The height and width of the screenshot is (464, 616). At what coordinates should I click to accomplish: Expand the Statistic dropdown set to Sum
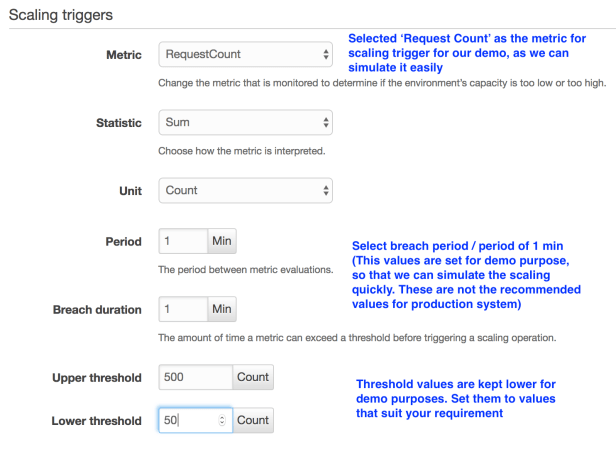[x=245, y=122]
